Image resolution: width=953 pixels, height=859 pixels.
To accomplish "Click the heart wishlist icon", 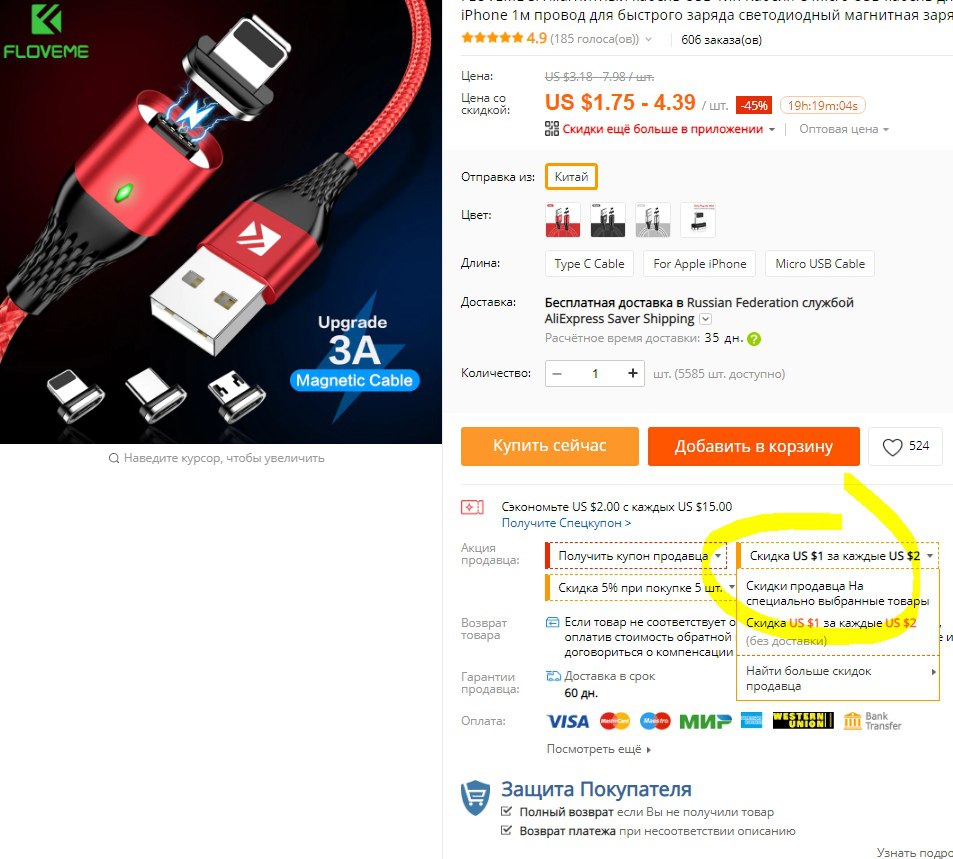I will [x=892, y=447].
